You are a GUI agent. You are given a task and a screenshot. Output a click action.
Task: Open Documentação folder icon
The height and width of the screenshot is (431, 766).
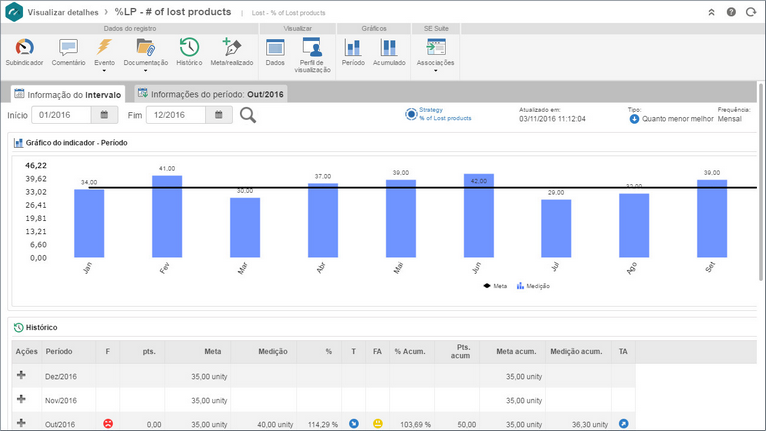click(146, 47)
